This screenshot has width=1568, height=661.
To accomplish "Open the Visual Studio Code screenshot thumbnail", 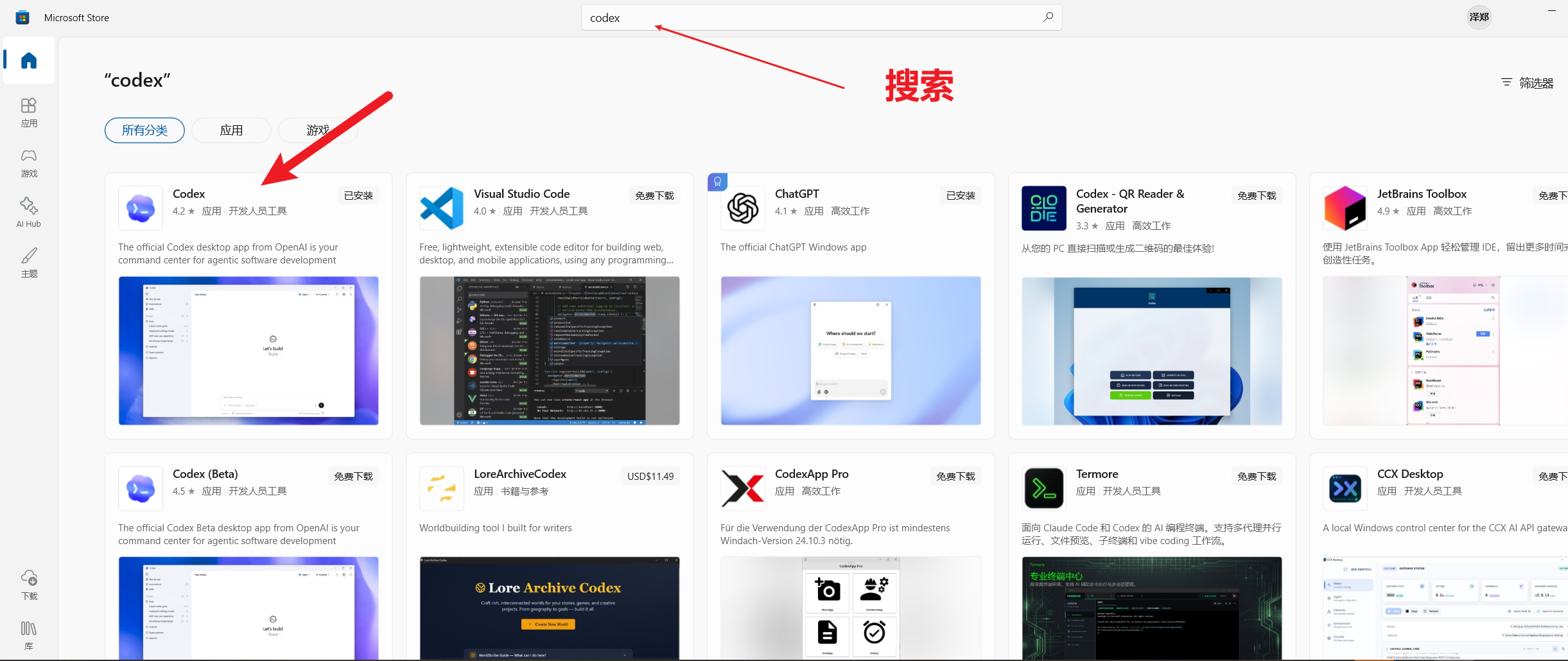I will 550,351.
